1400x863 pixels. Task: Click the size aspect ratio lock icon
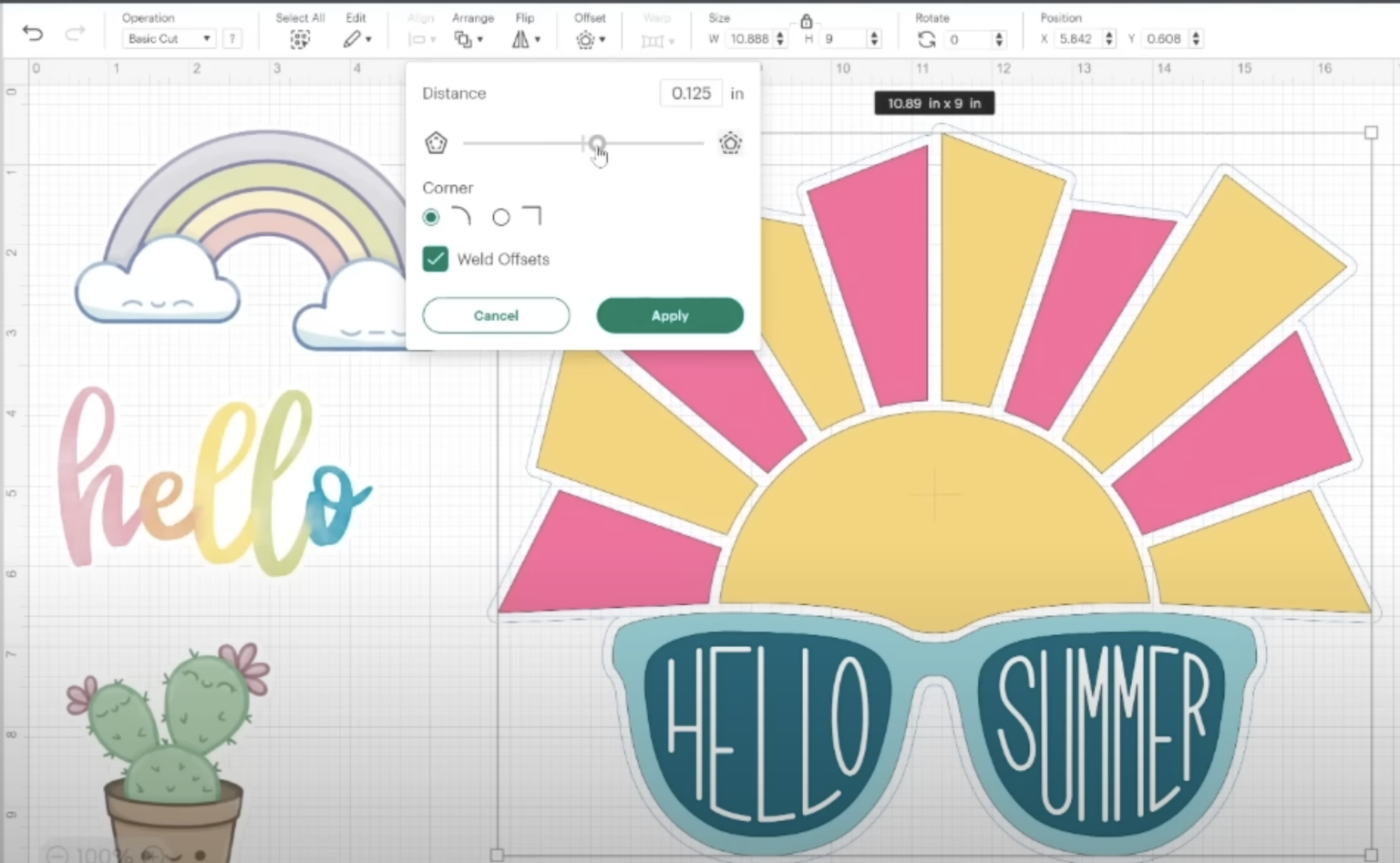(806, 21)
